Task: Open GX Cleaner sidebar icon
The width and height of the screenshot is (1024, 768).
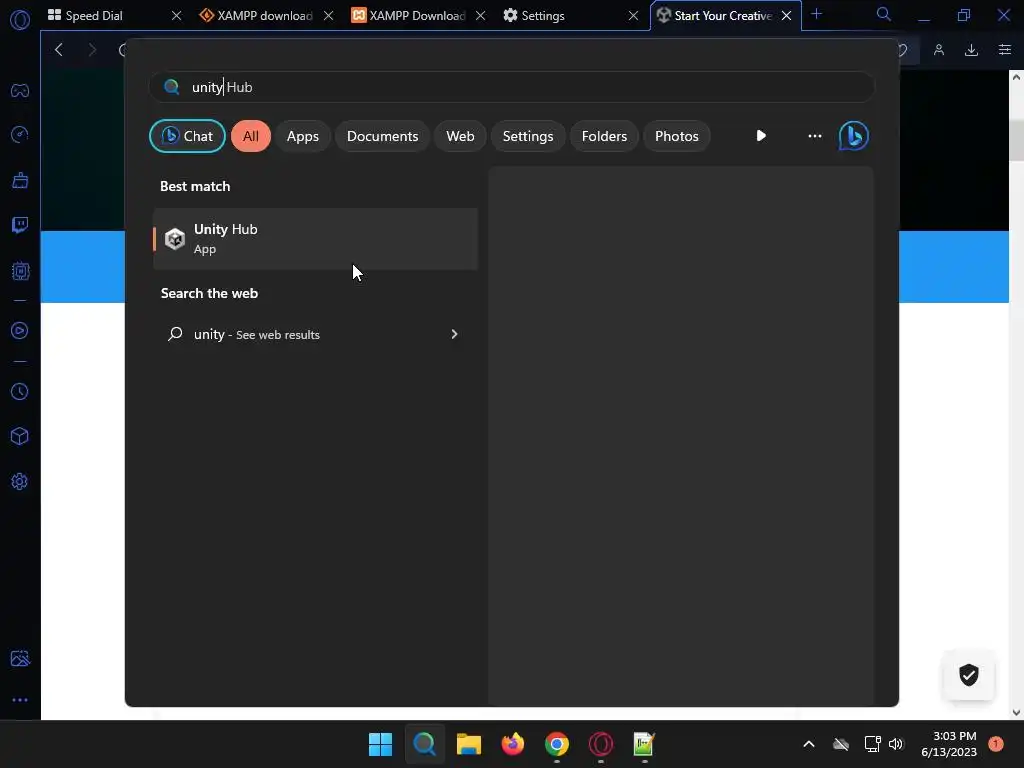Action: 20,180
